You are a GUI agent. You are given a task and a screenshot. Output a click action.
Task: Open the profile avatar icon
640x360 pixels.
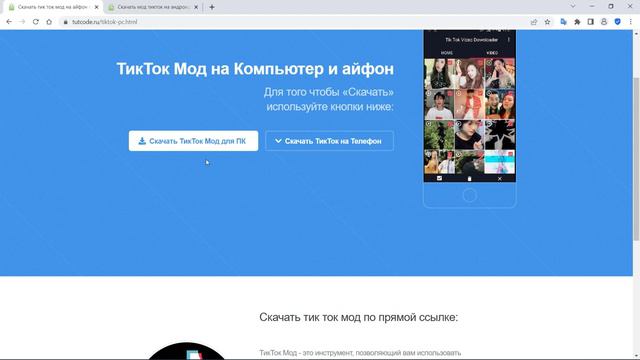click(x=604, y=22)
